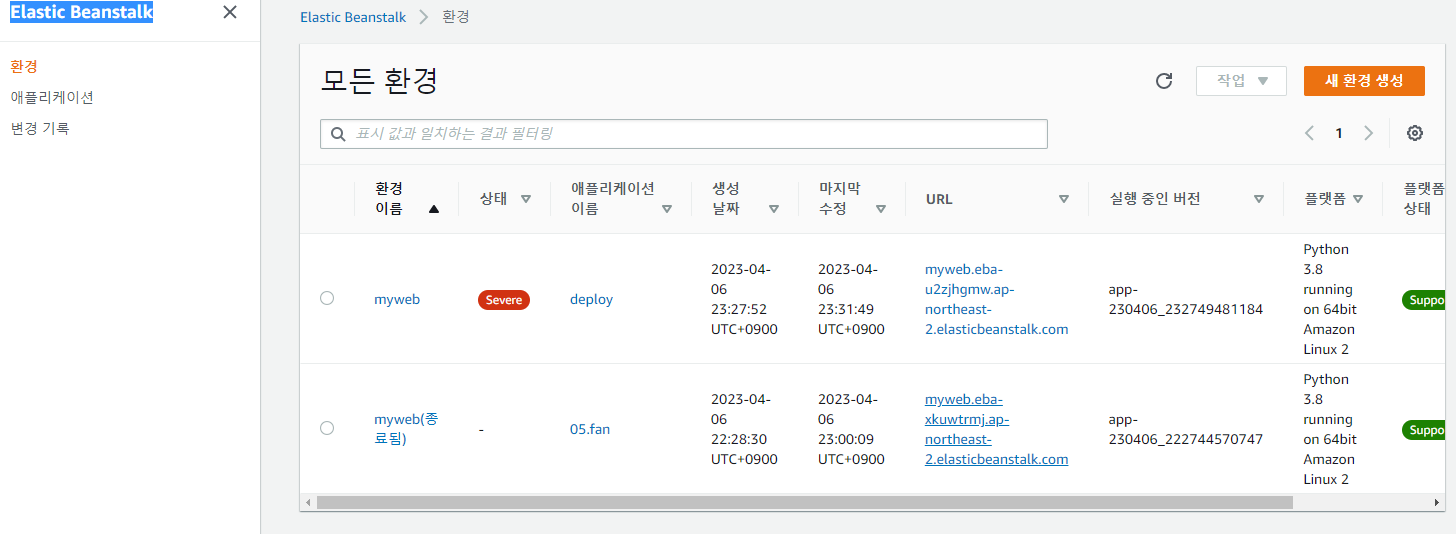Go to previous page arrow
Viewport: 1456px width, 534px height.
(x=1309, y=133)
